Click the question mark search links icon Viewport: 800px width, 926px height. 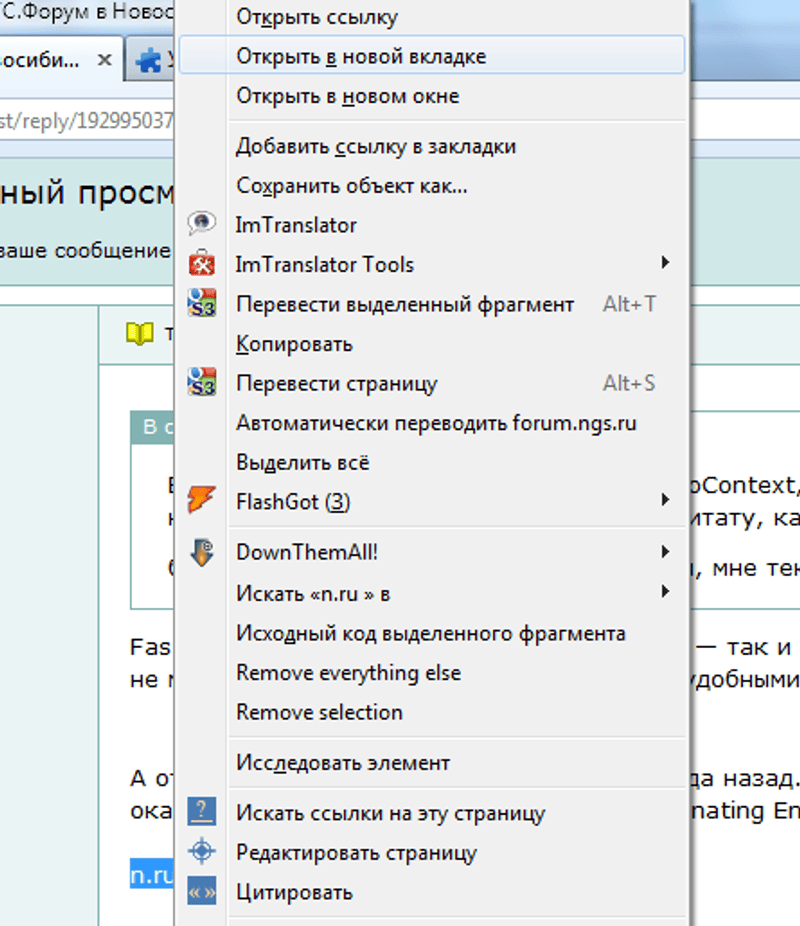pyautogui.click(x=202, y=812)
